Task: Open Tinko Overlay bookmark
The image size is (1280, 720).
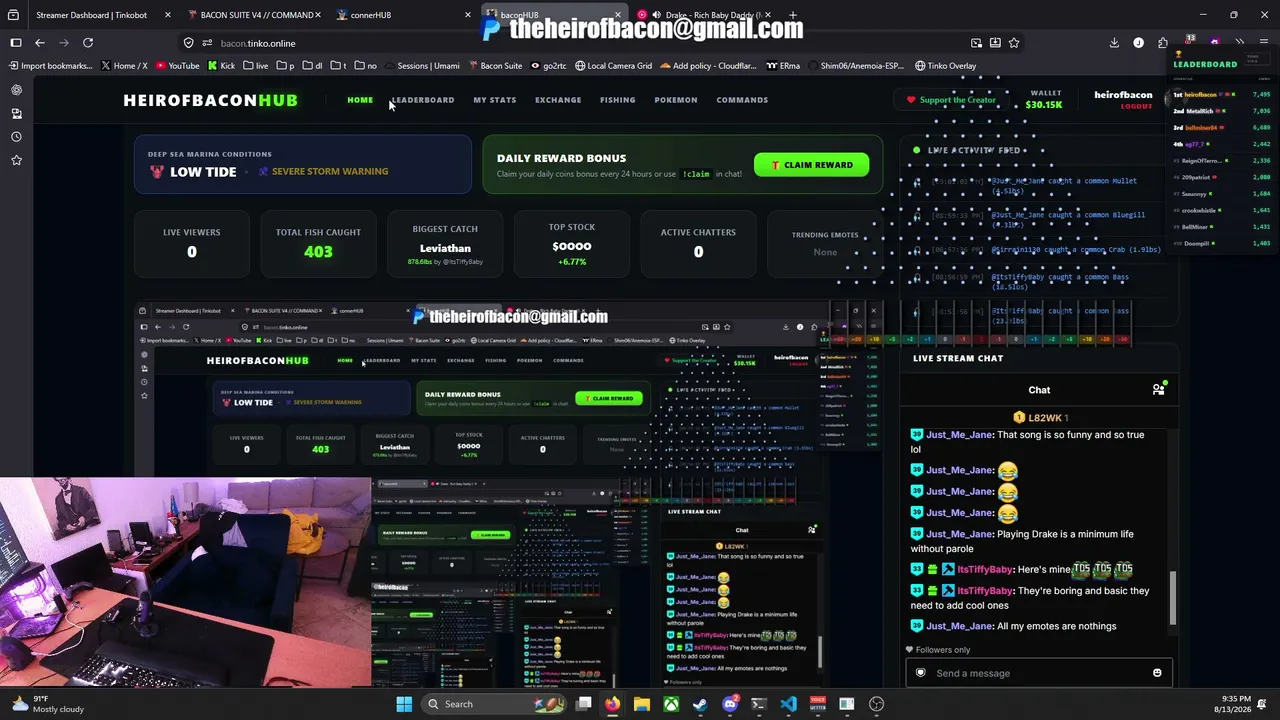Action: (x=946, y=66)
